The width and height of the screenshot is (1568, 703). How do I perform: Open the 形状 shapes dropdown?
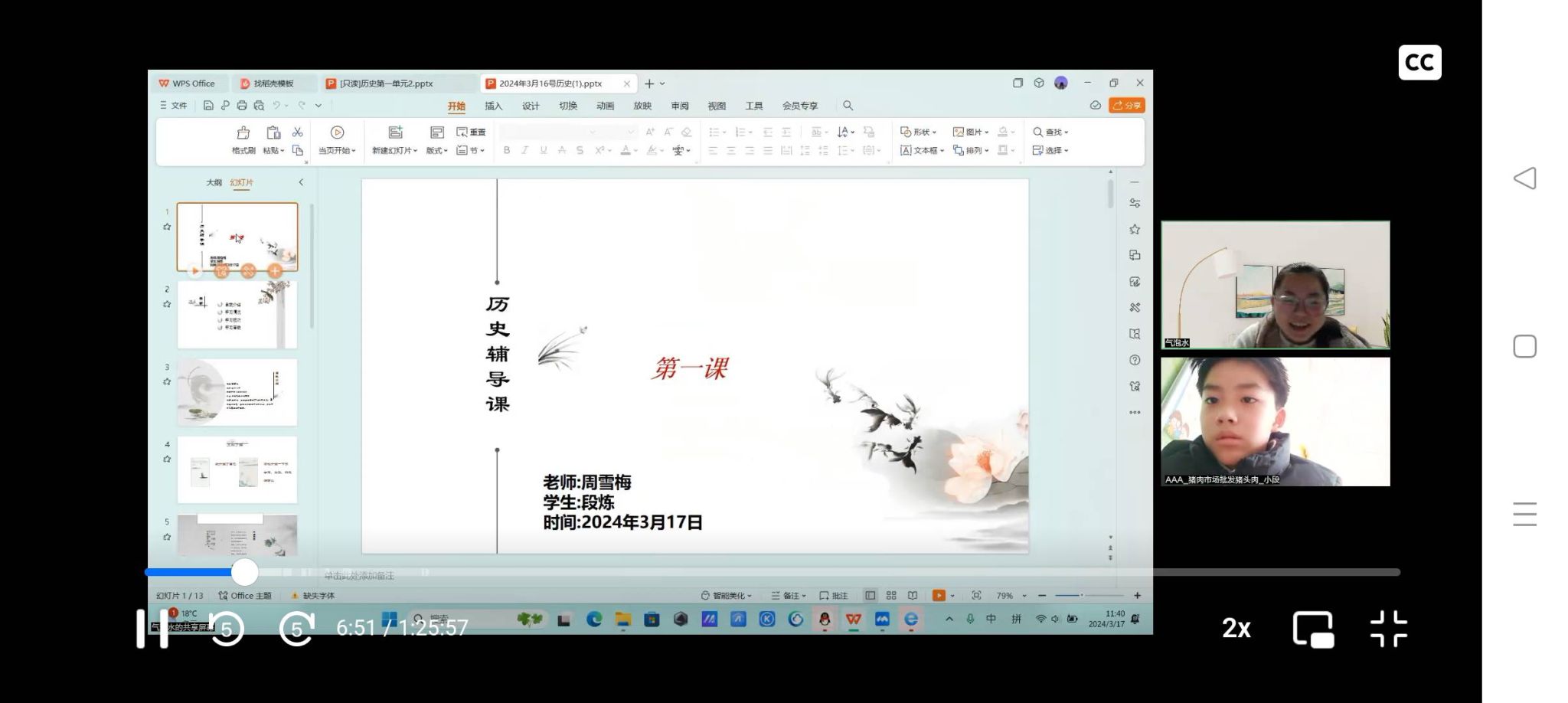[919, 132]
